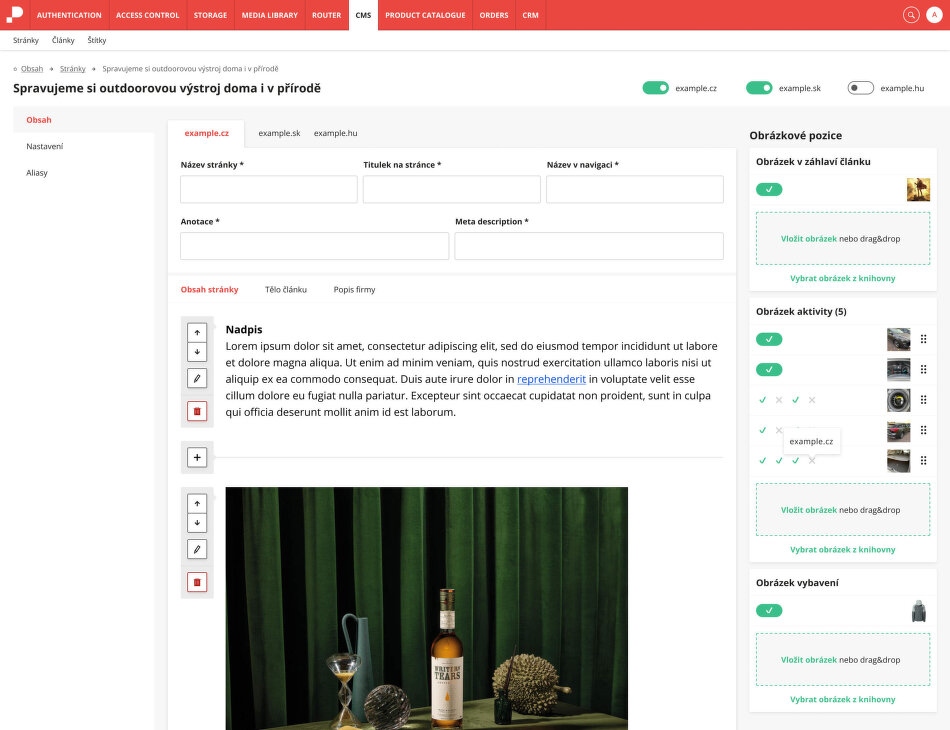Vybrat obrázek z knihovny under header image
This screenshot has width=950, height=730.
[x=843, y=278]
